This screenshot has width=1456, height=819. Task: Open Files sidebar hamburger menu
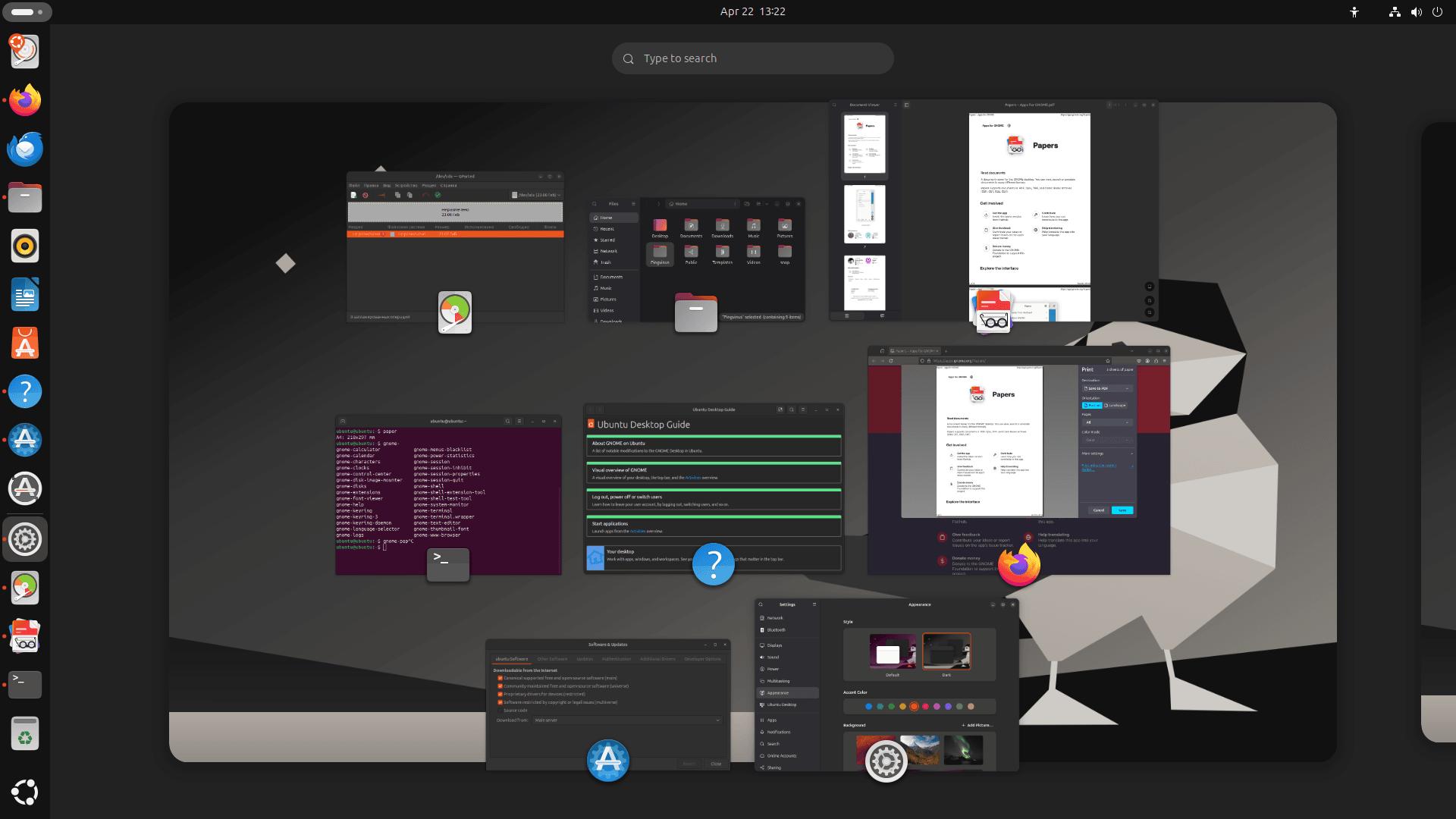click(633, 203)
